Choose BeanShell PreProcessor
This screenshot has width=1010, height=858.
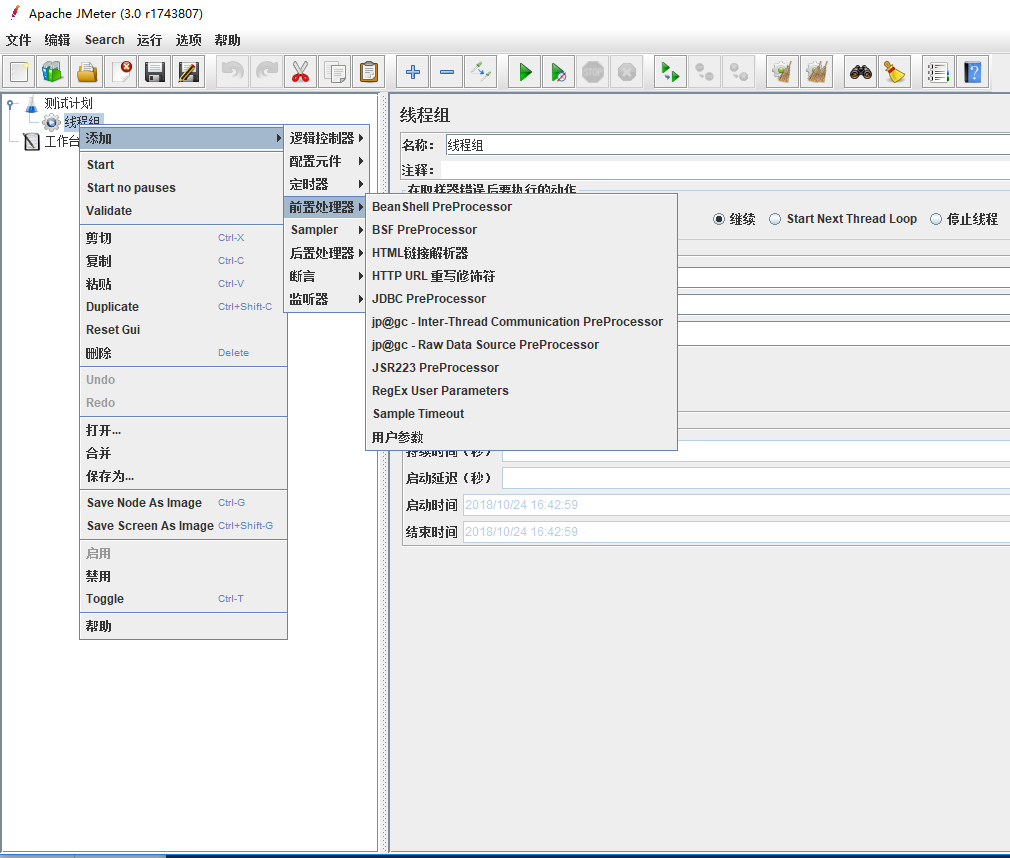(521, 207)
